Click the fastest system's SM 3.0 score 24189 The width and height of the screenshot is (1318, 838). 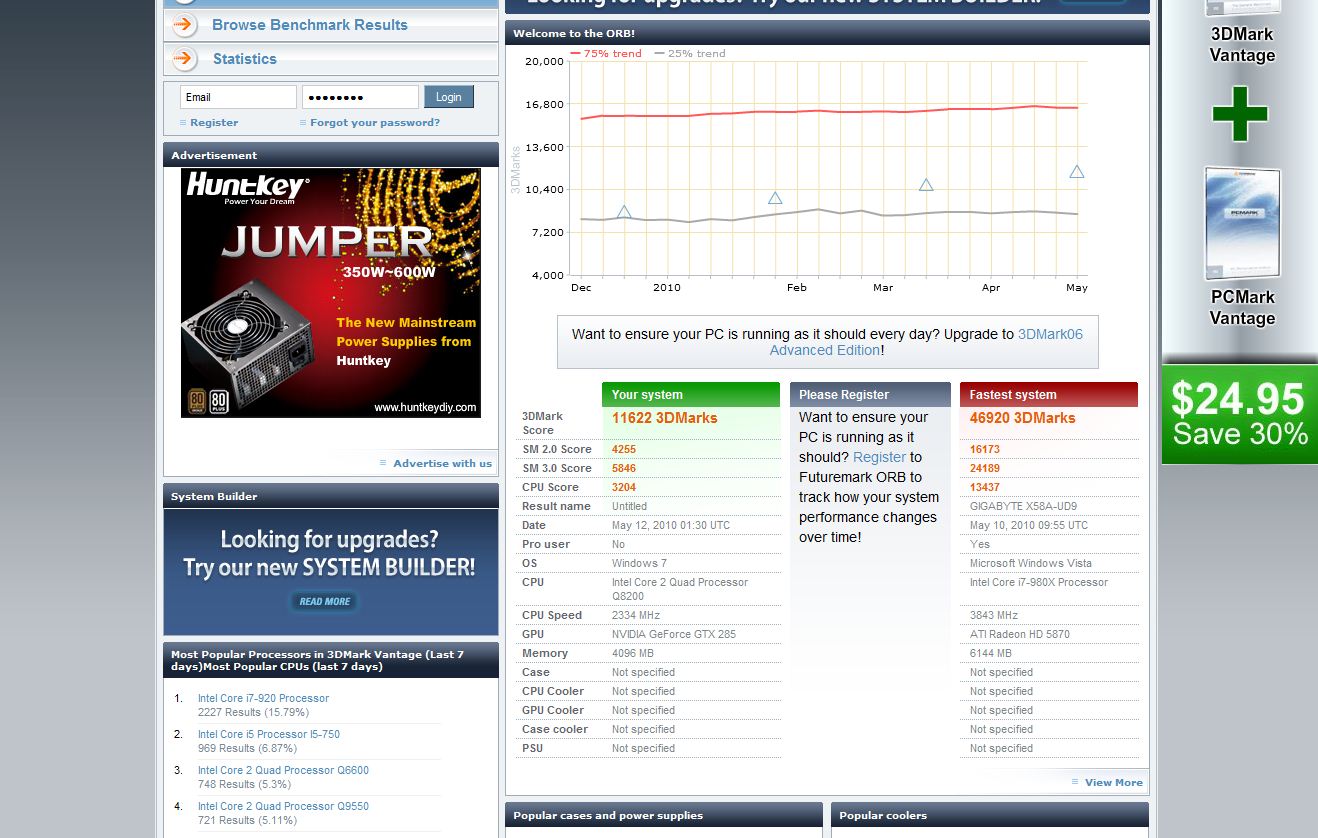pyautogui.click(x=985, y=469)
